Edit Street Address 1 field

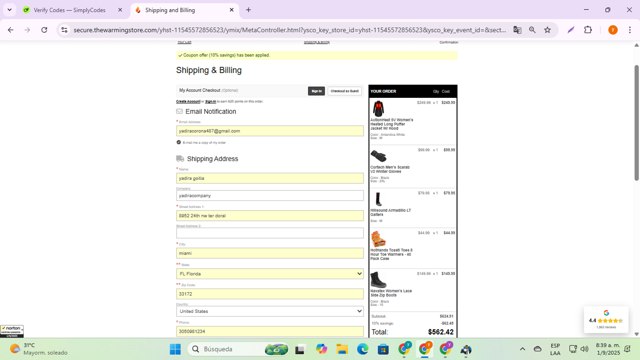pos(270,216)
